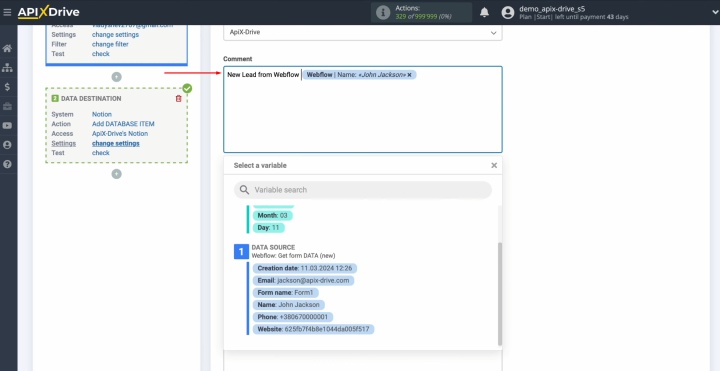Open the Actions info icon
This screenshot has width=720, height=371.
click(382, 13)
